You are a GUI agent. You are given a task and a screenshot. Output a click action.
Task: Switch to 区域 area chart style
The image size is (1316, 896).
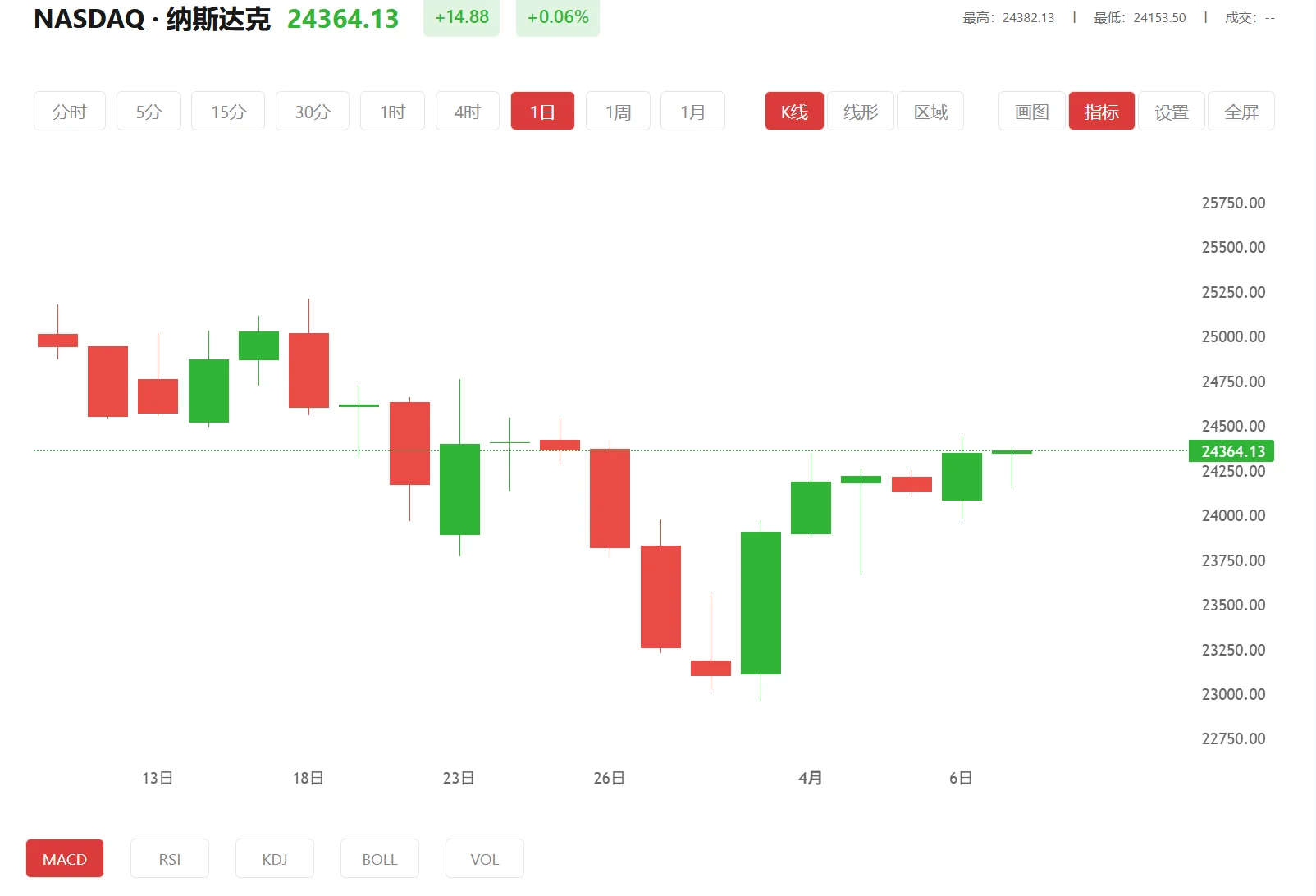(x=930, y=111)
